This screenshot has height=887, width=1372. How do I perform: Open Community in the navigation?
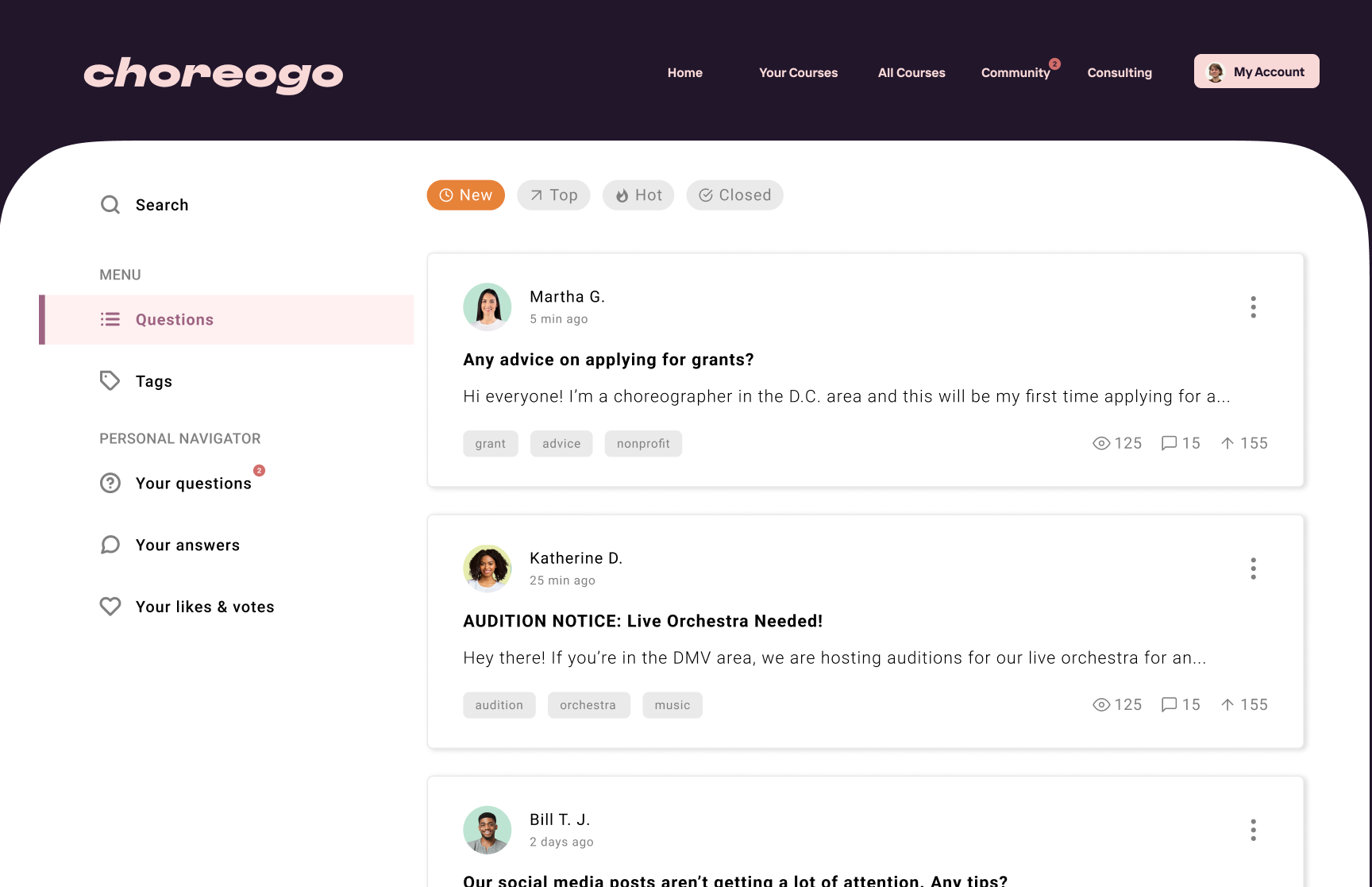coord(1016,72)
